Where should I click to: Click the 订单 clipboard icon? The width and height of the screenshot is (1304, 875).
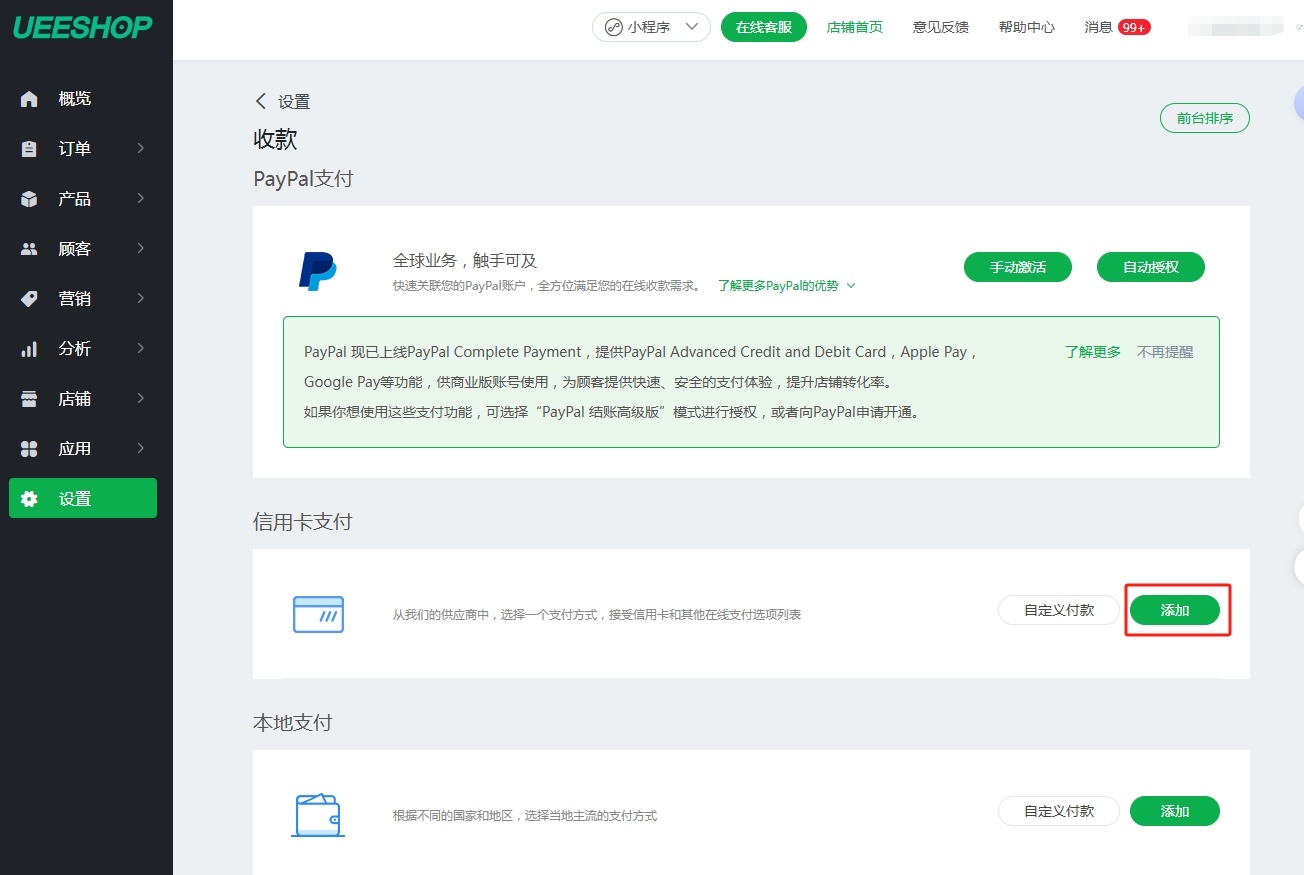29,149
